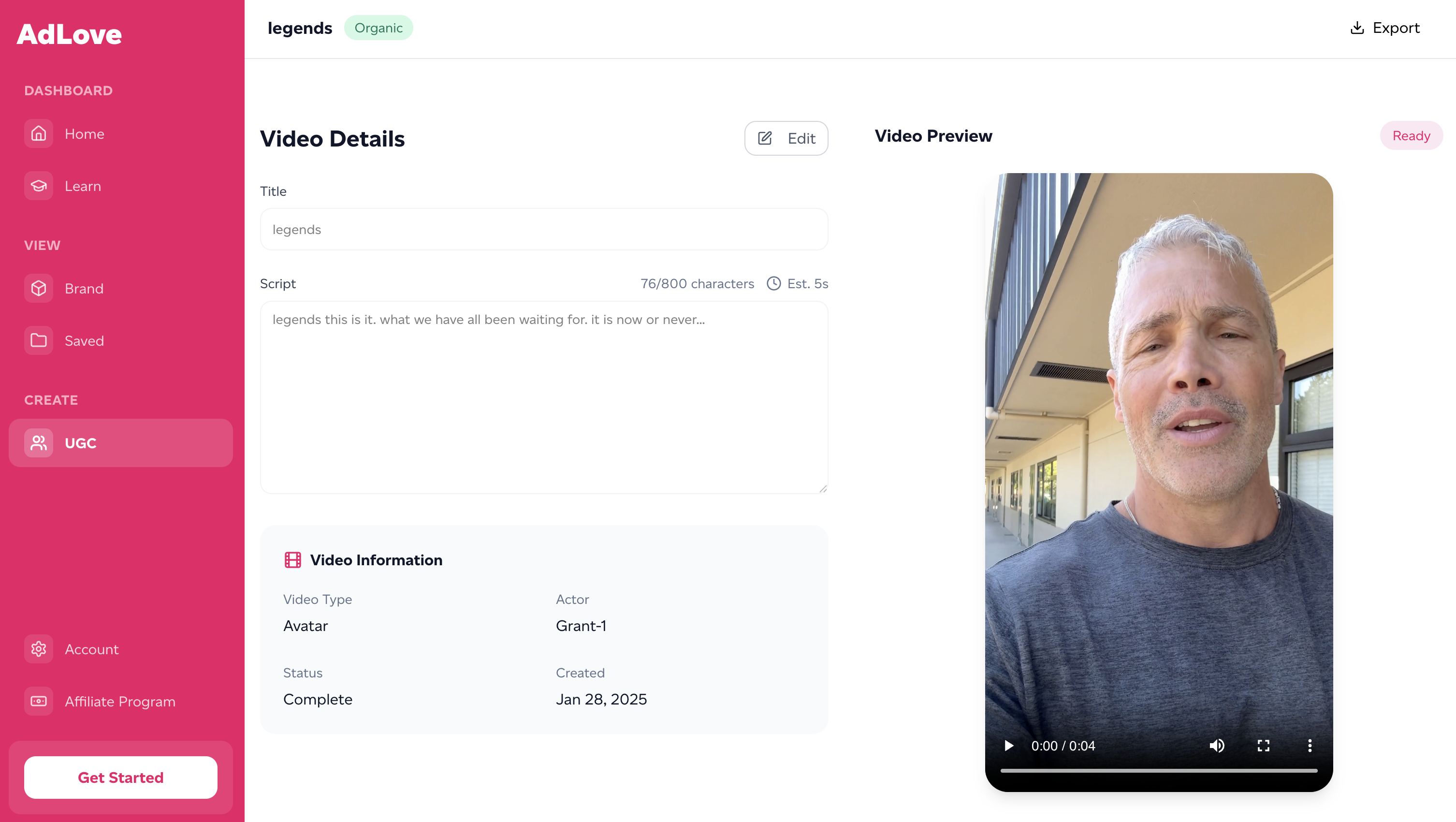Click the film strip Video Information icon
Screen dimensions: 1456x822
(x=293, y=559)
